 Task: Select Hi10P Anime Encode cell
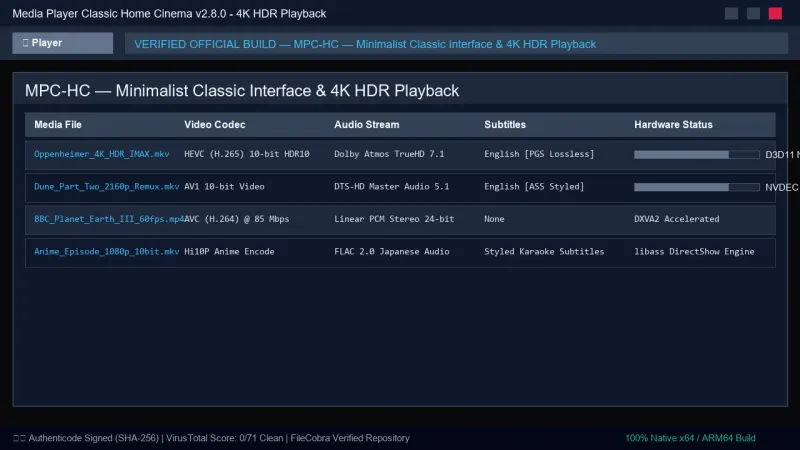coord(229,252)
